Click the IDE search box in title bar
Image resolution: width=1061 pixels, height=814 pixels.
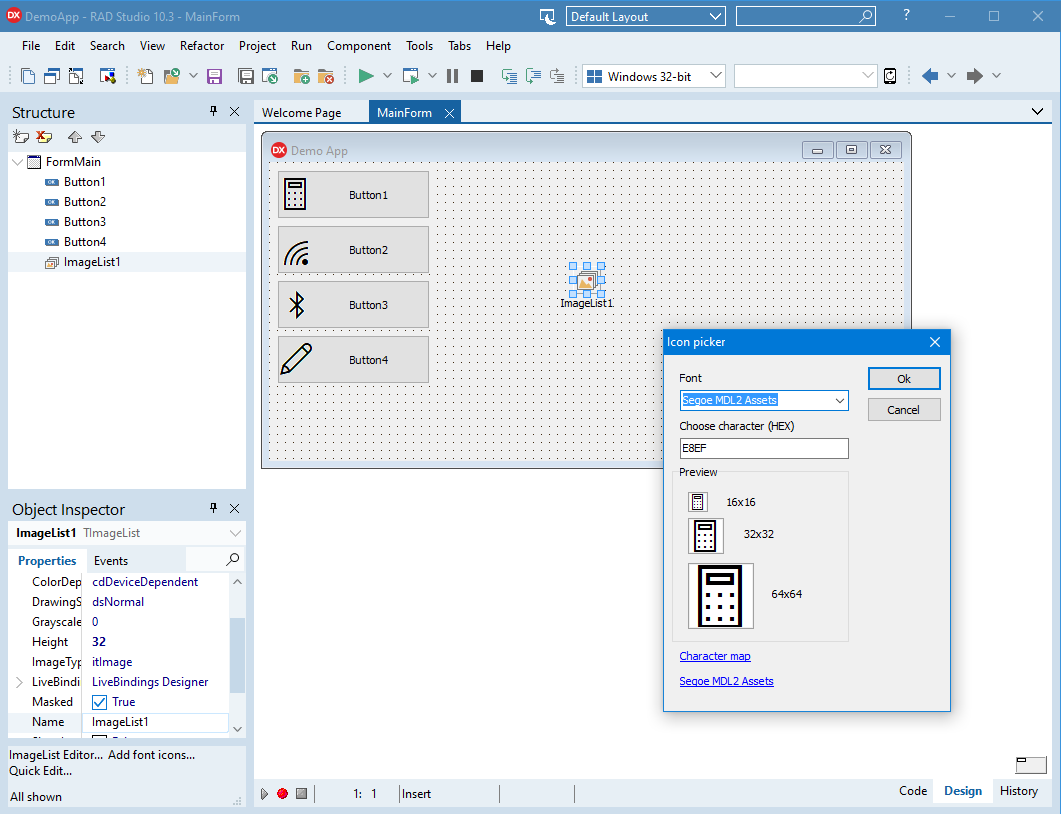pyautogui.click(x=806, y=16)
